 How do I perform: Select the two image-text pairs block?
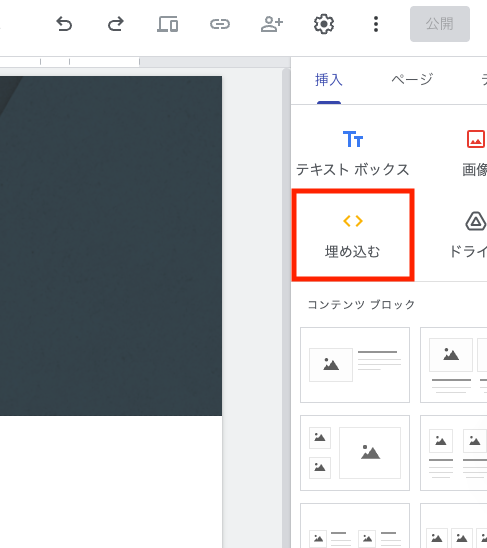coord(355,526)
